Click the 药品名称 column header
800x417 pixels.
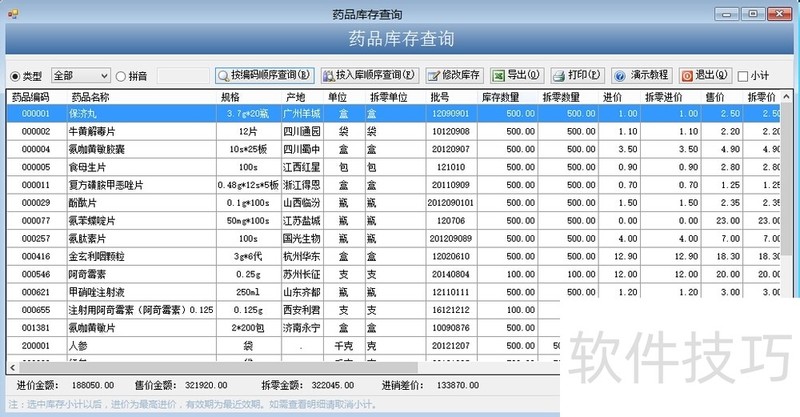[x=90, y=97]
